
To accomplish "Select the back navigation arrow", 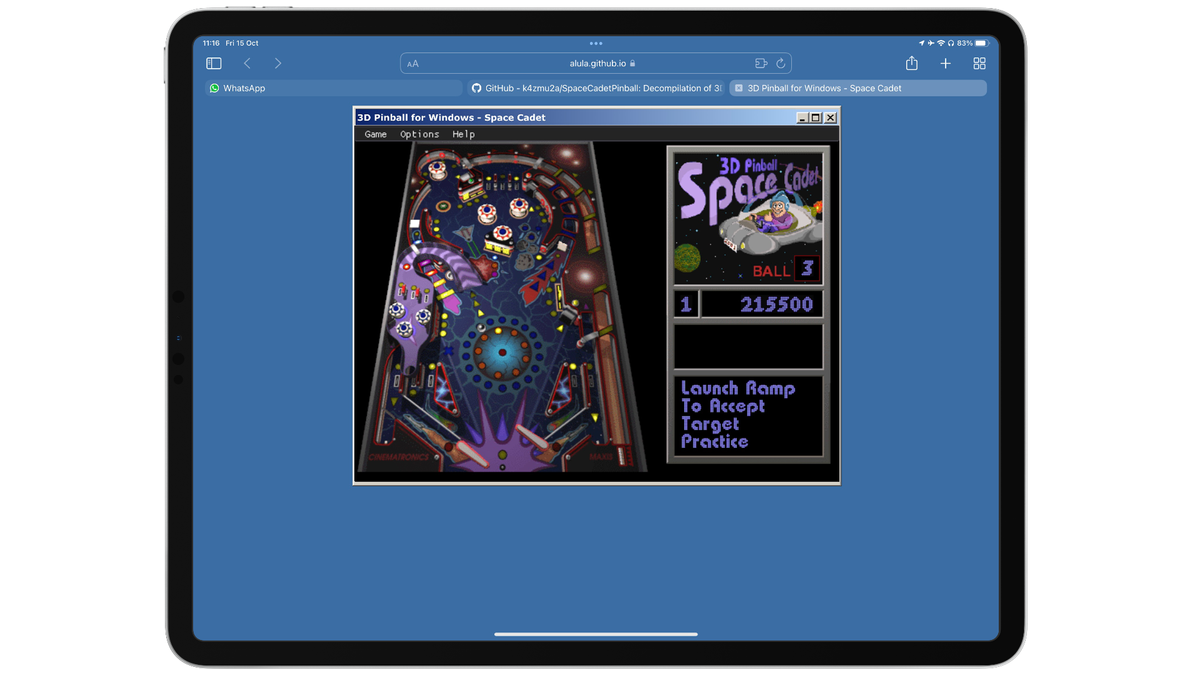I will pyautogui.click(x=247, y=62).
